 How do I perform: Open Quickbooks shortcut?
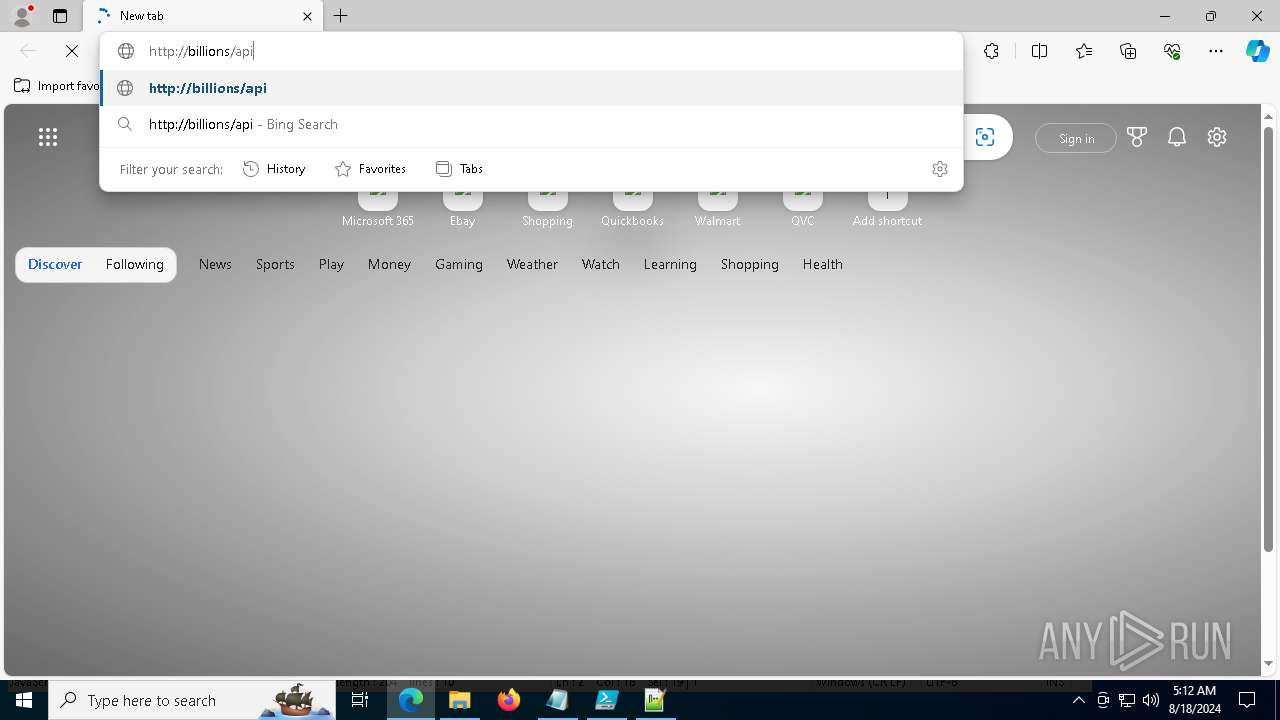click(632, 208)
